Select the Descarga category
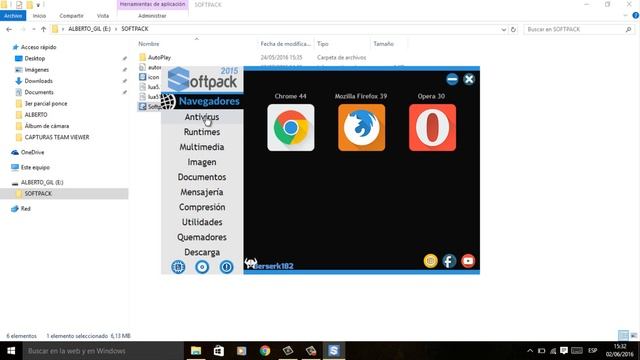Screen dimensions: 640x360 coord(202,252)
